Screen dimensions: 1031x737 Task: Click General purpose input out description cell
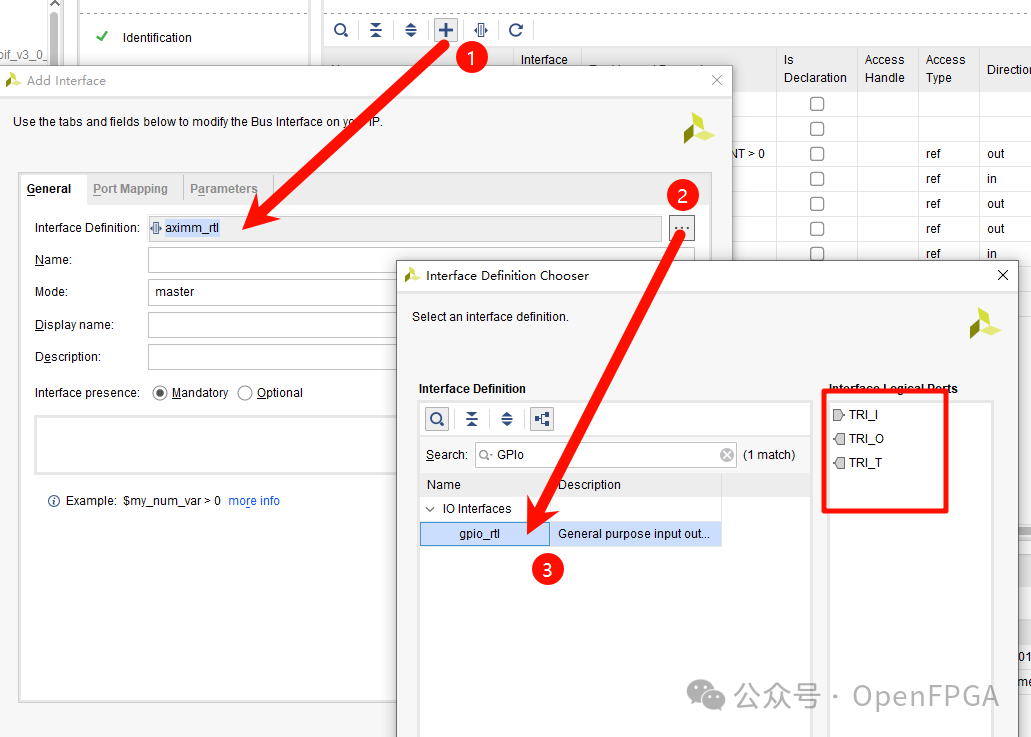(x=635, y=534)
